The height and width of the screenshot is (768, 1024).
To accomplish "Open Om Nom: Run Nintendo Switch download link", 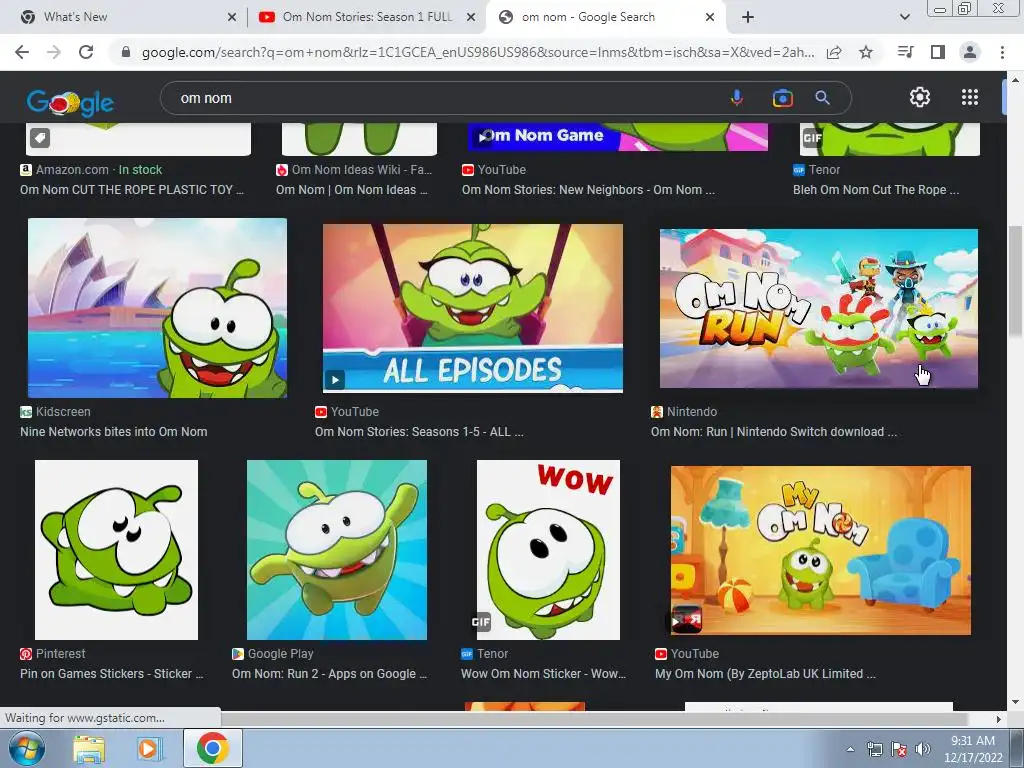I will tap(774, 432).
